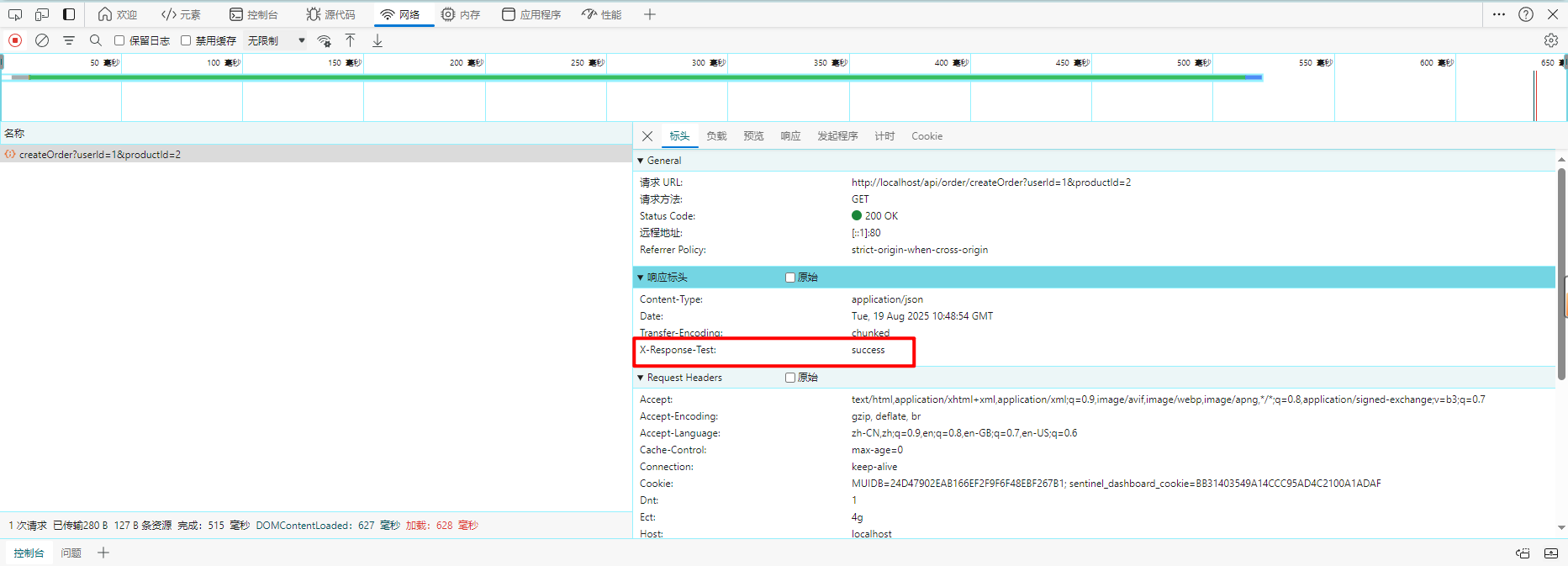
Task: Enable 禁用缓存 disable cache checkbox
Action: pyautogui.click(x=186, y=40)
